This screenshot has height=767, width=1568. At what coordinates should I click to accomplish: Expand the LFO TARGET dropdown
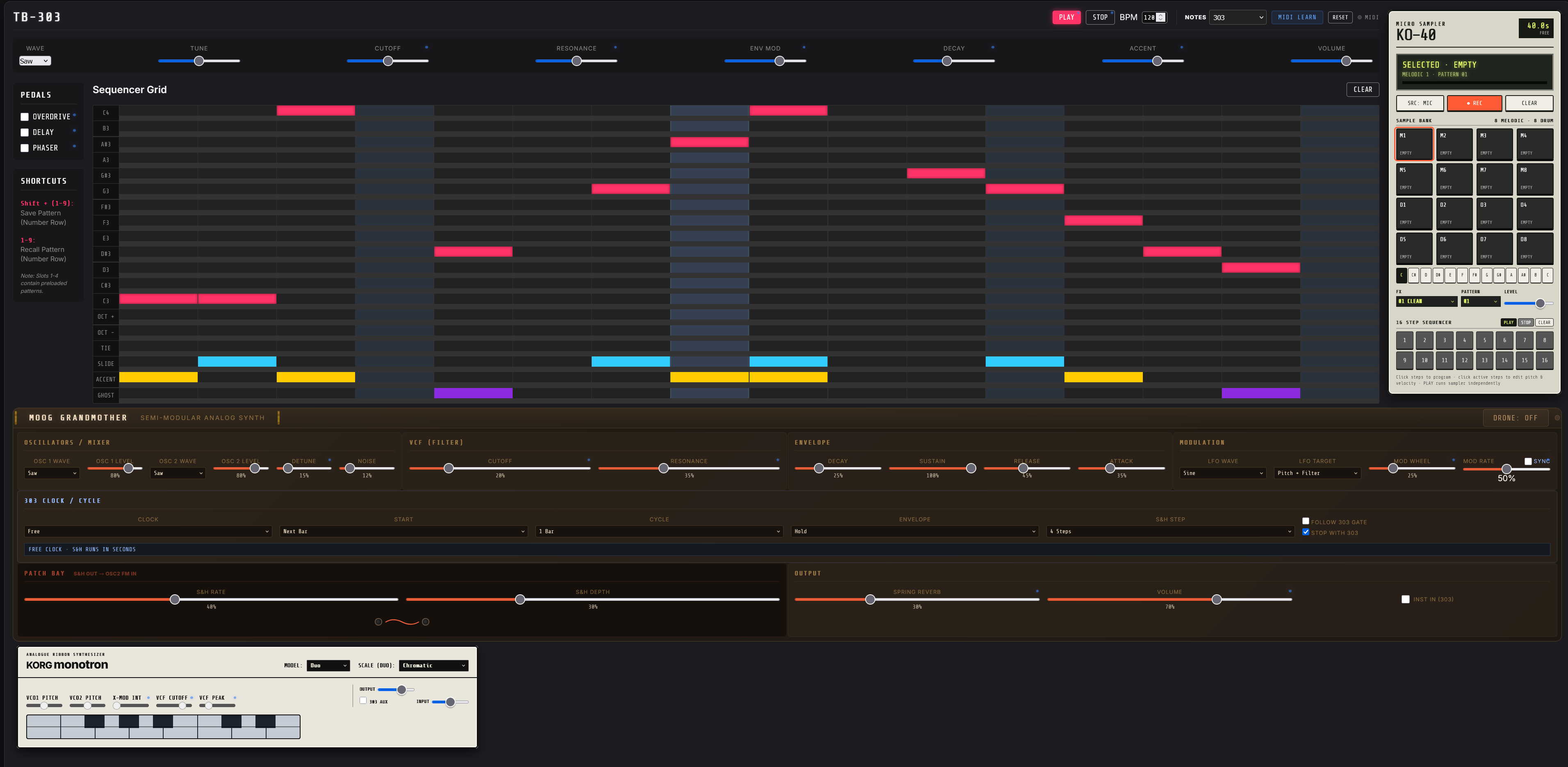tap(1317, 473)
